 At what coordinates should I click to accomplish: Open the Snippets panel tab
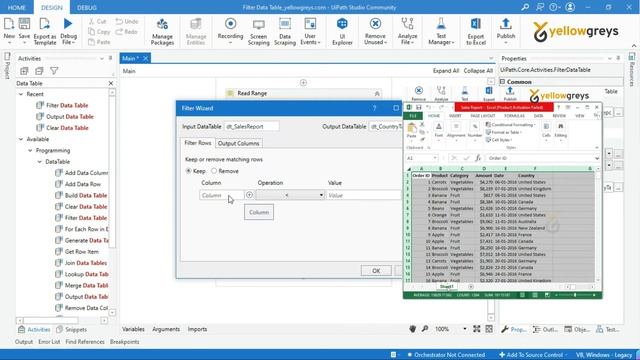click(71, 329)
